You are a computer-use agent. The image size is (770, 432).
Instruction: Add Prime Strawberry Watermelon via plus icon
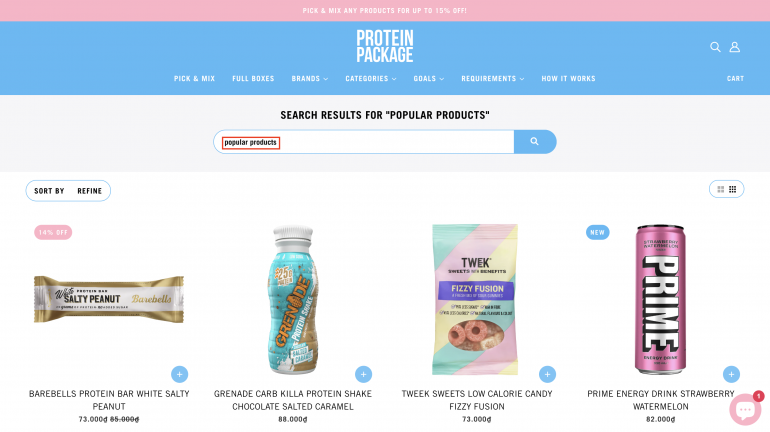coord(731,374)
